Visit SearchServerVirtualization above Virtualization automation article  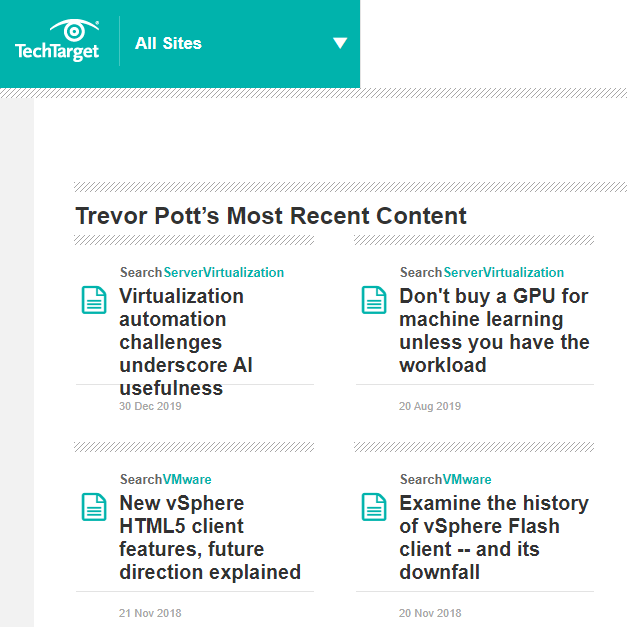pyautogui.click(x=202, y=272)
